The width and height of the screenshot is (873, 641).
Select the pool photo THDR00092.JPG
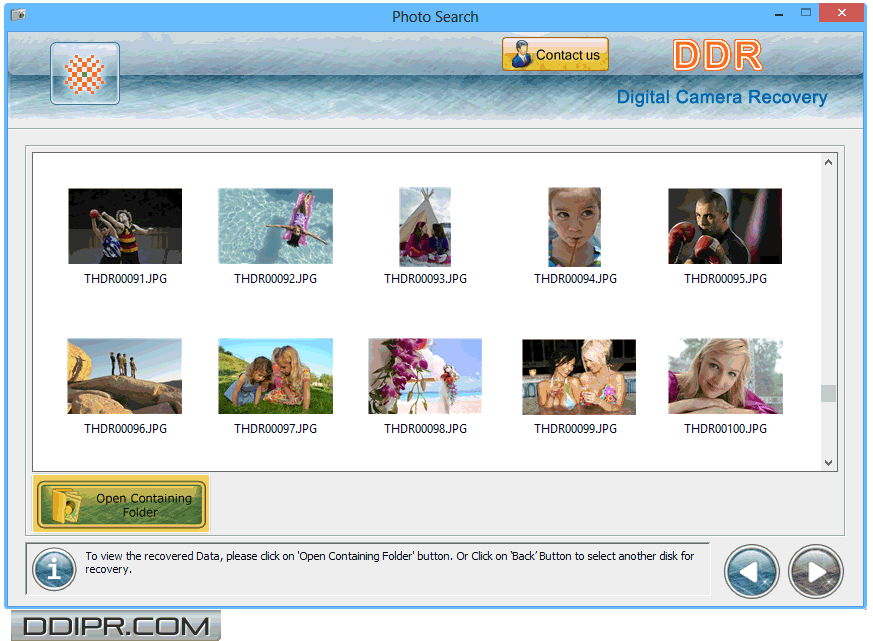(275, 227)
